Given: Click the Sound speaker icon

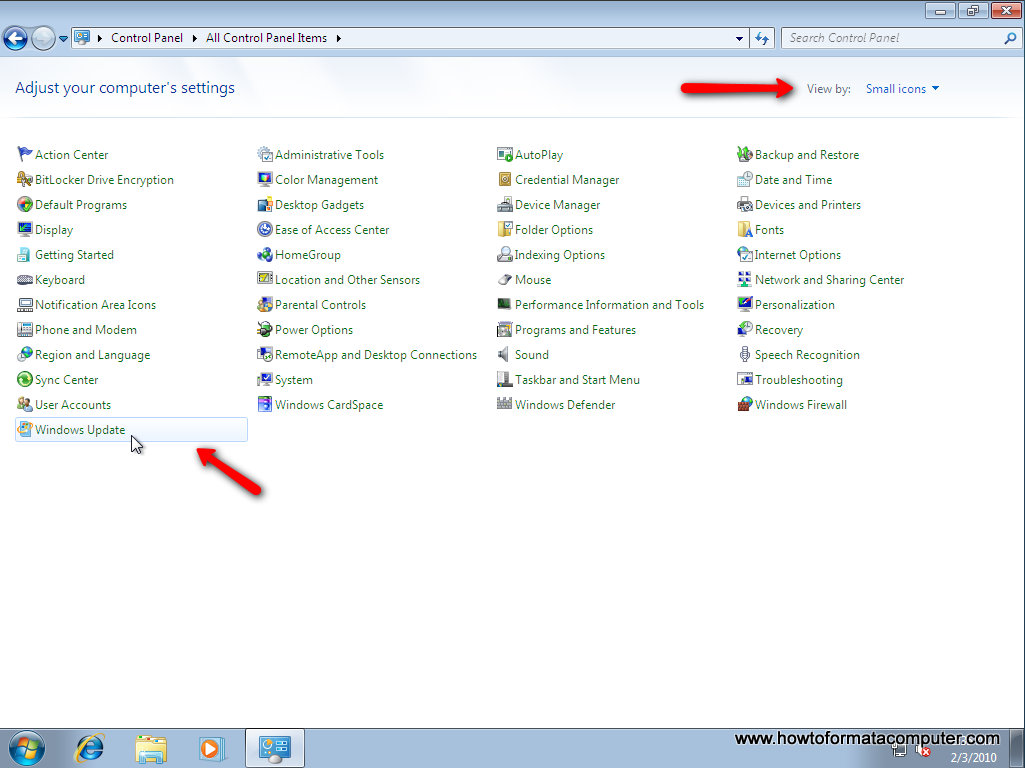Looking at the screenshot, I should click(x=504, y=354).
